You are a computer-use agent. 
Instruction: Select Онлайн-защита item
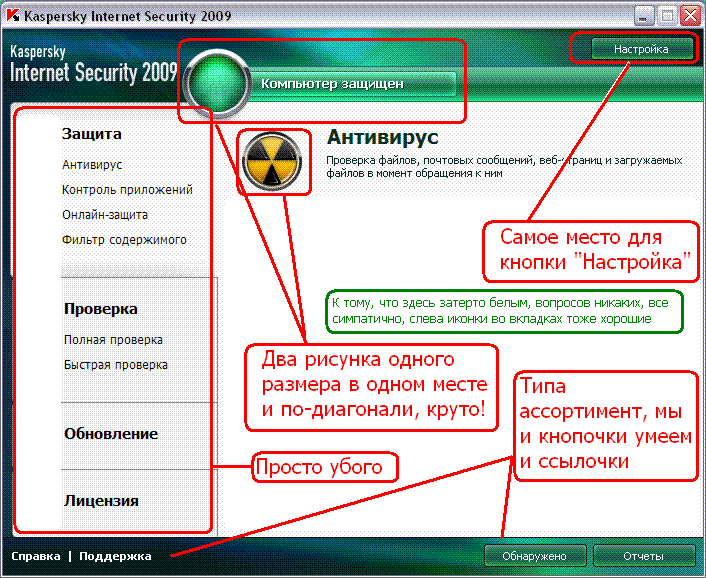[x=104, y=215]
